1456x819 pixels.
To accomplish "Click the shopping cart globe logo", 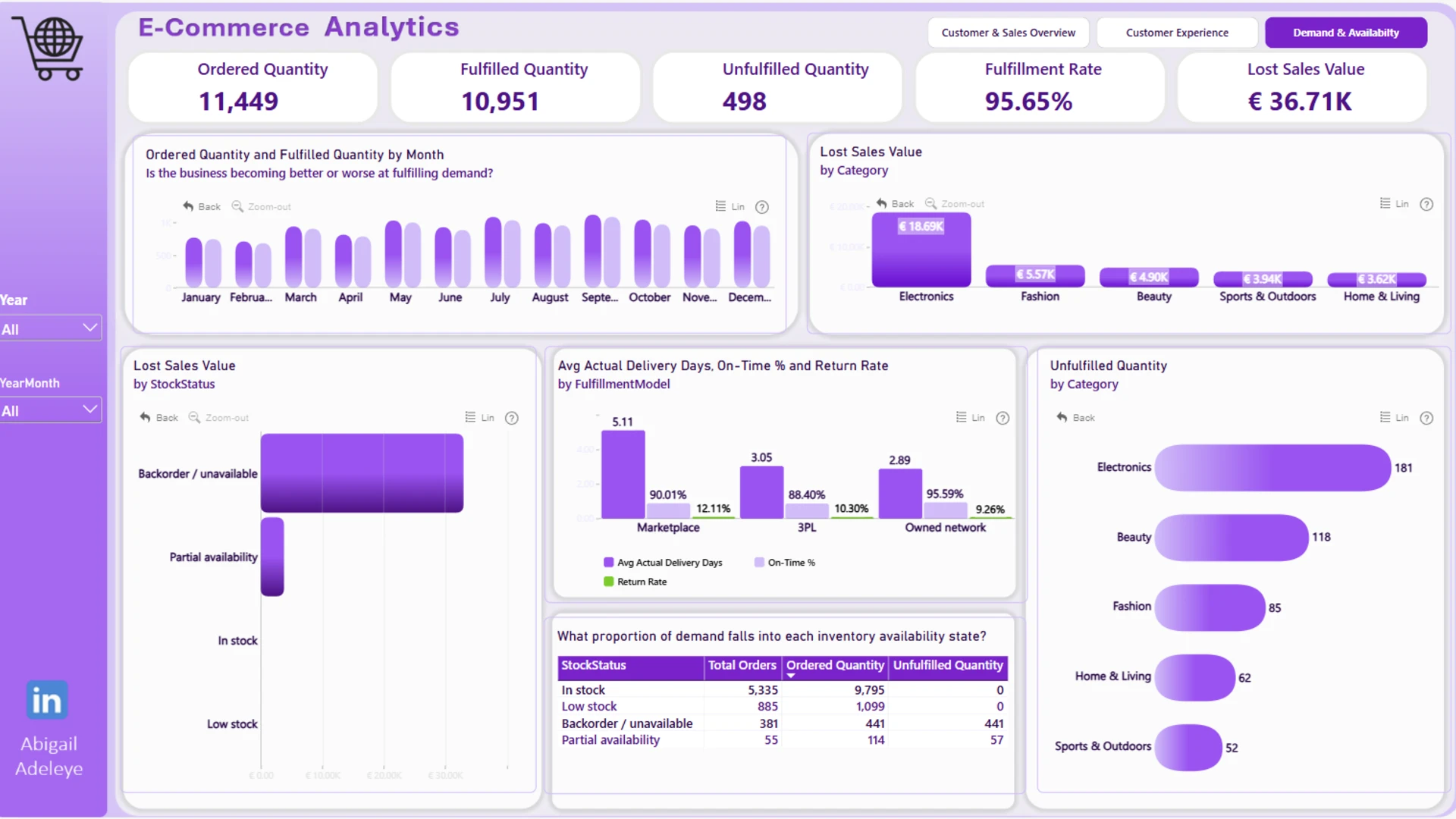I will [48, 47].
